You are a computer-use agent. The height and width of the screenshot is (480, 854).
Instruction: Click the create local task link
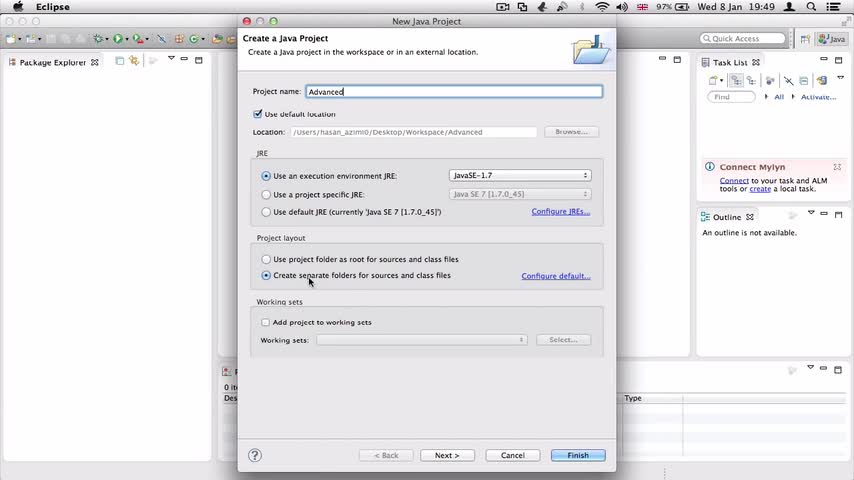click(x=760, y=189)
